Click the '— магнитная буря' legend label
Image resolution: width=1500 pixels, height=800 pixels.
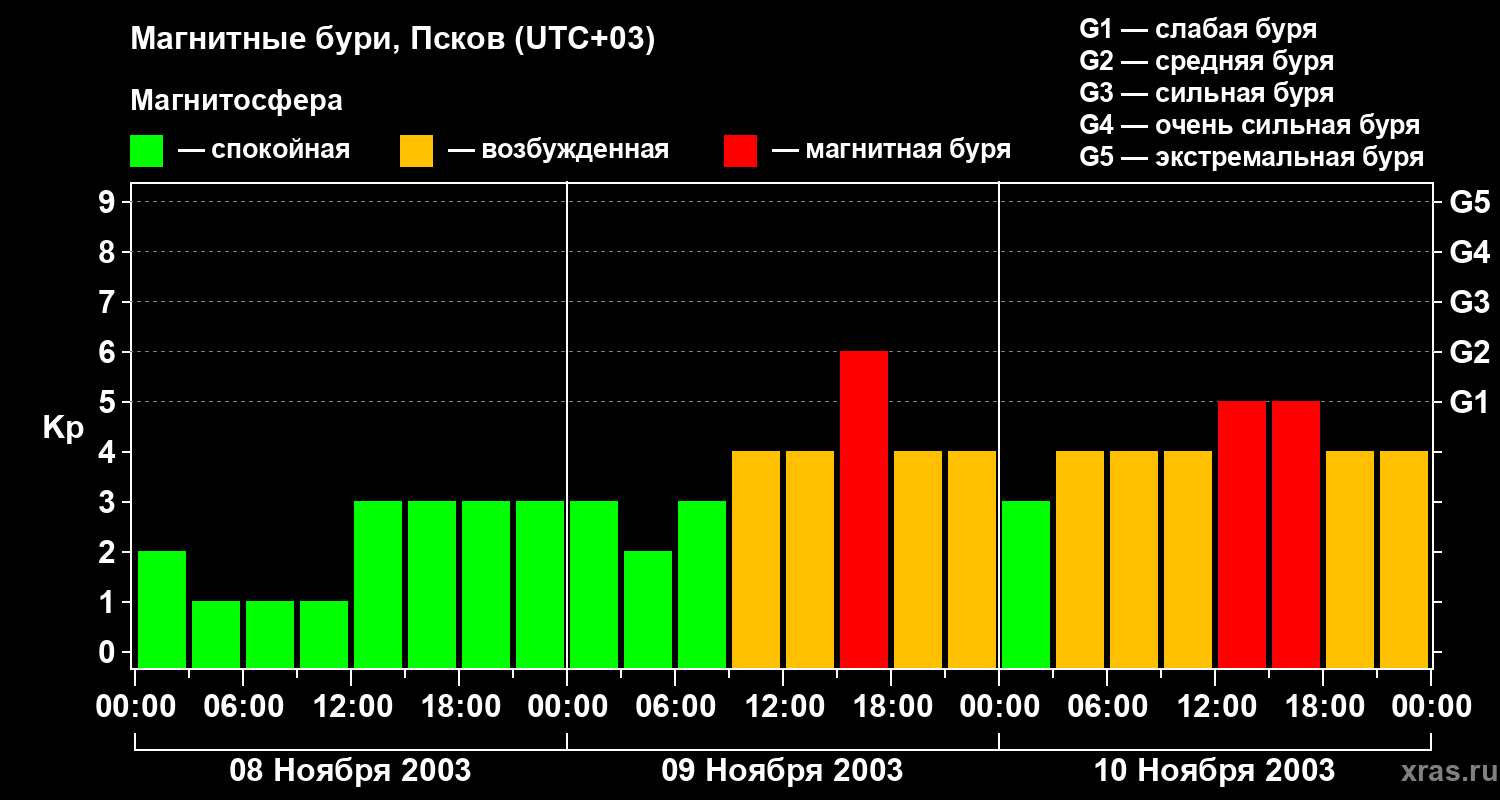(x=891, y=150)
